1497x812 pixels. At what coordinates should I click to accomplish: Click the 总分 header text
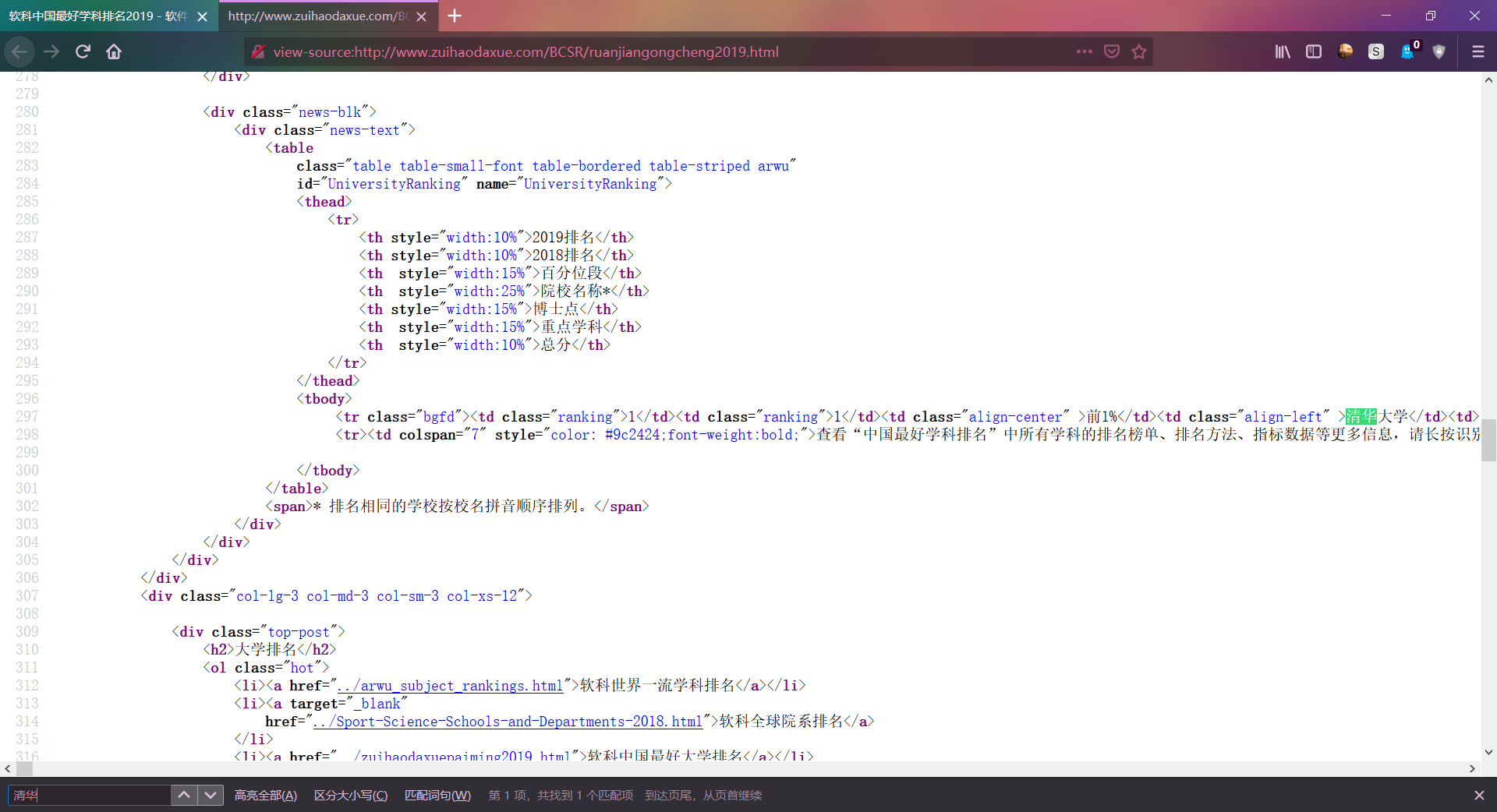(x=556, y=345)
